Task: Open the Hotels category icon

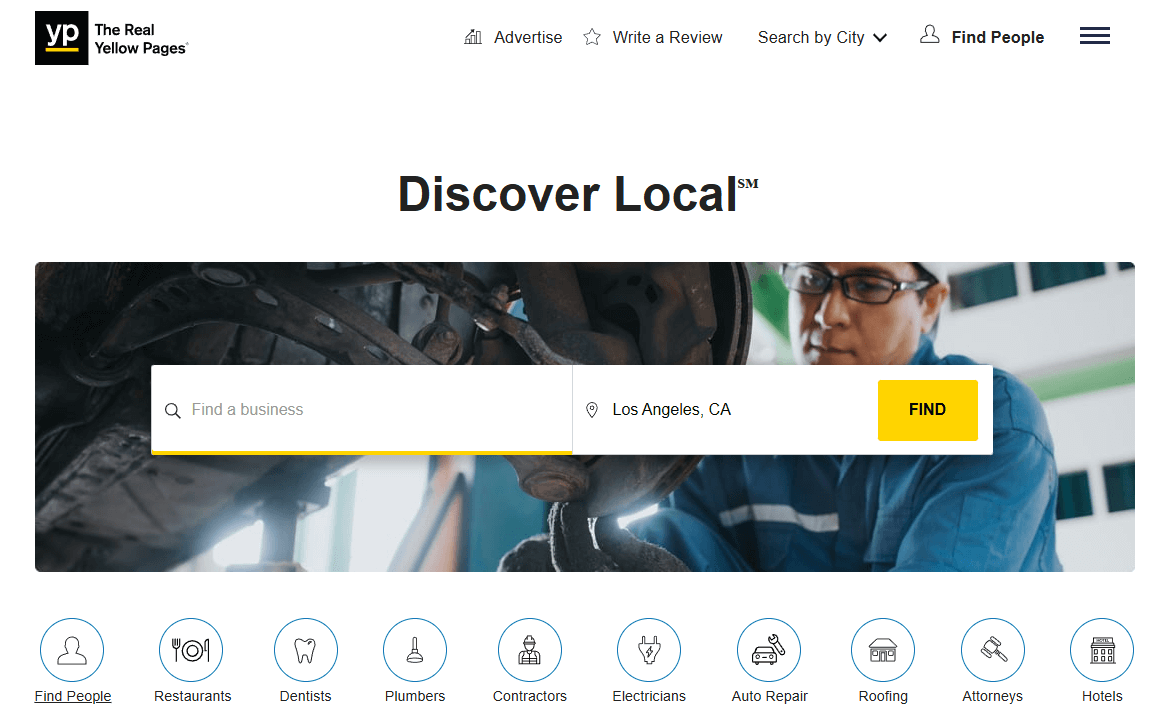Action: (x=1101, y=649)
